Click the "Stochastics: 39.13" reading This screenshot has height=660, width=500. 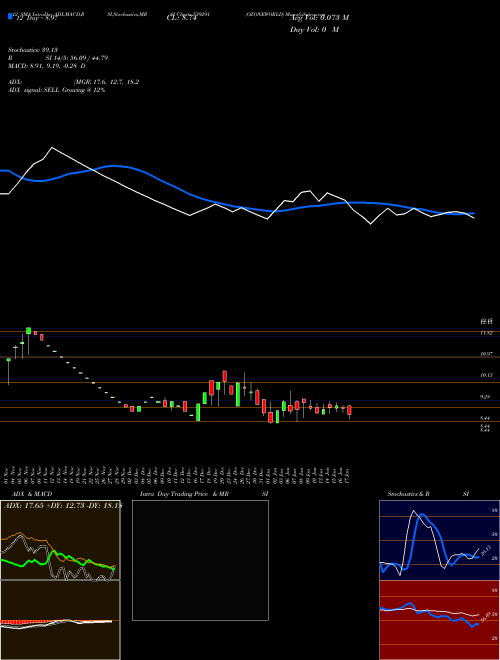33,50
